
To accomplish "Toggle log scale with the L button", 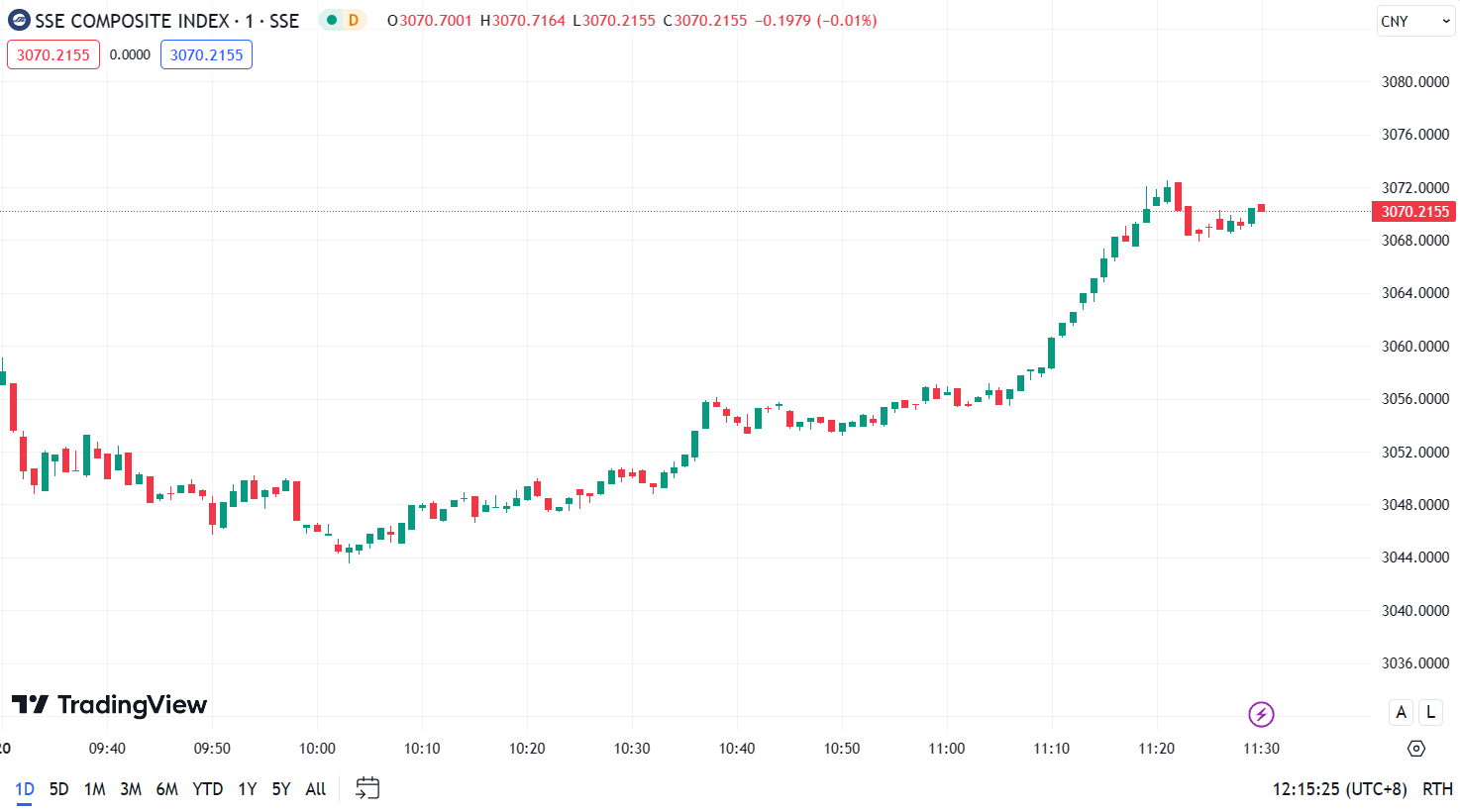I will (1430, 712).
